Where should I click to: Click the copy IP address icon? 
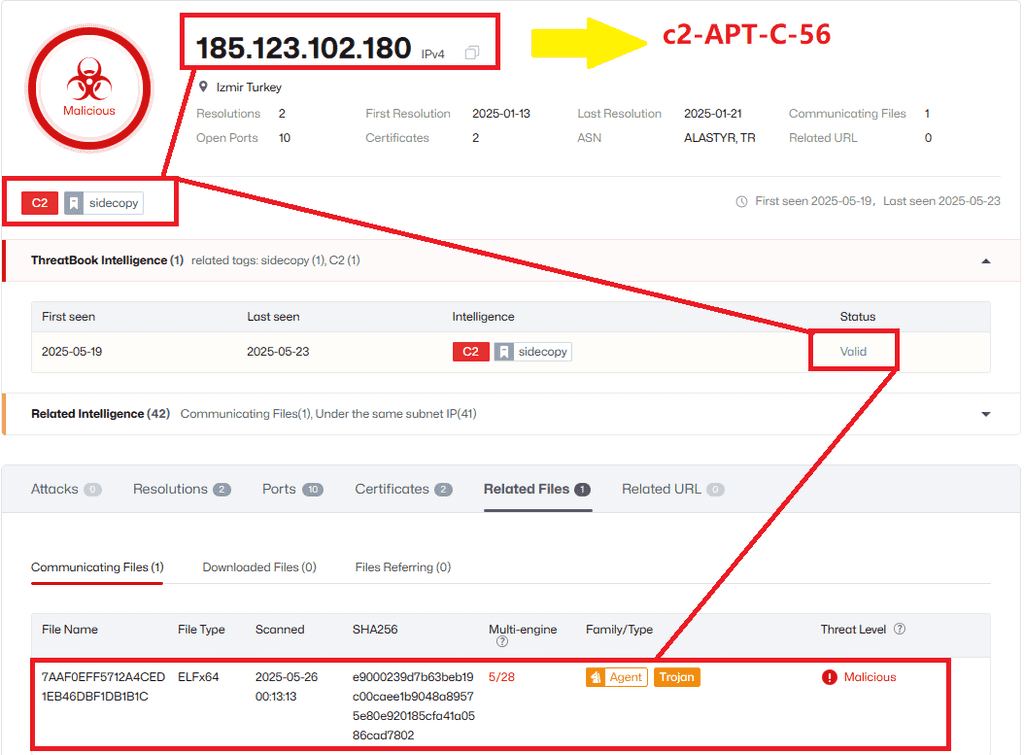click(472, 52)
